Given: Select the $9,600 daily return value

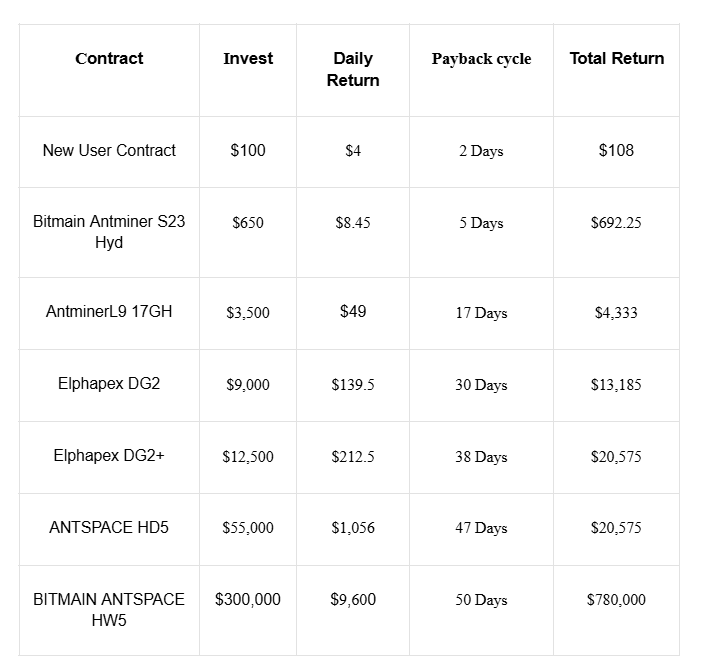Looking at the screenshot, I should point(353,600).
